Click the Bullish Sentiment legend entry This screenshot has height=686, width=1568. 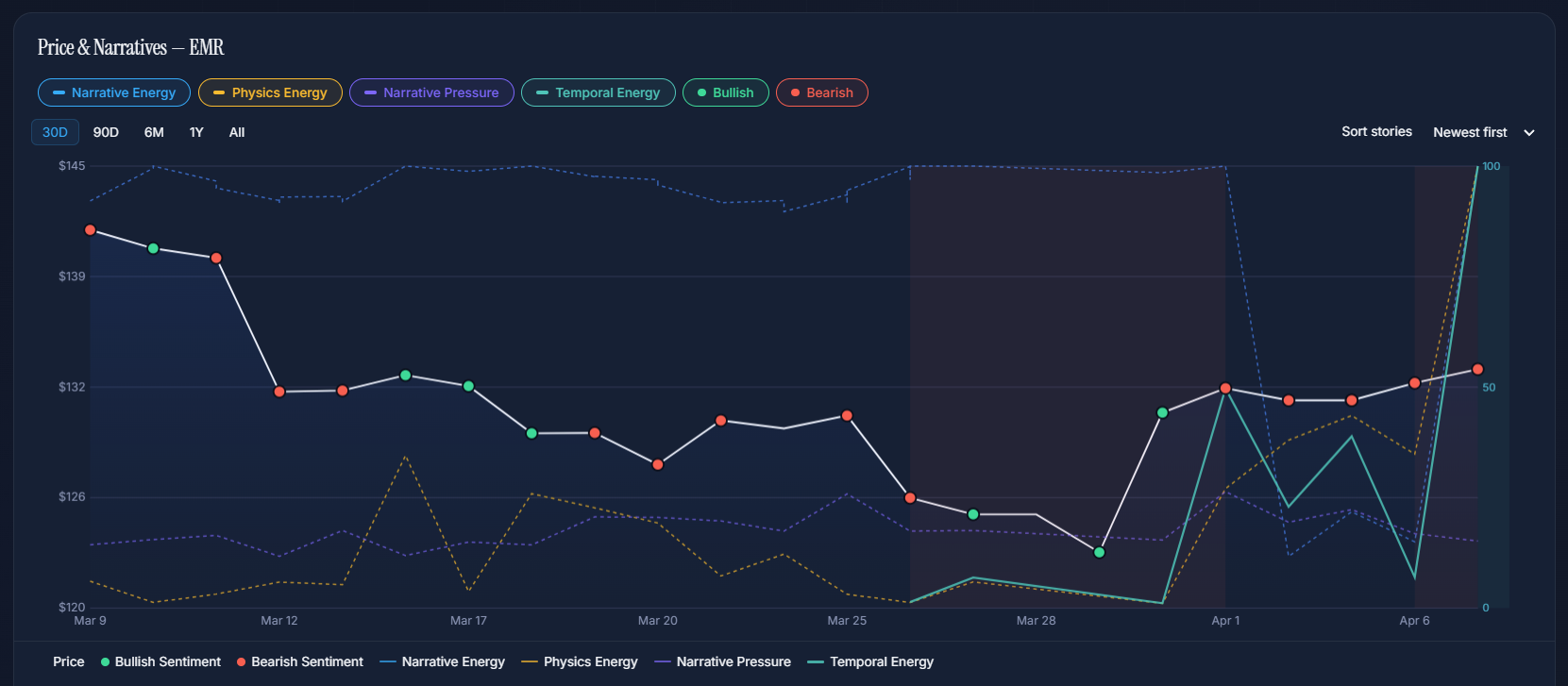tap(160, 661)
